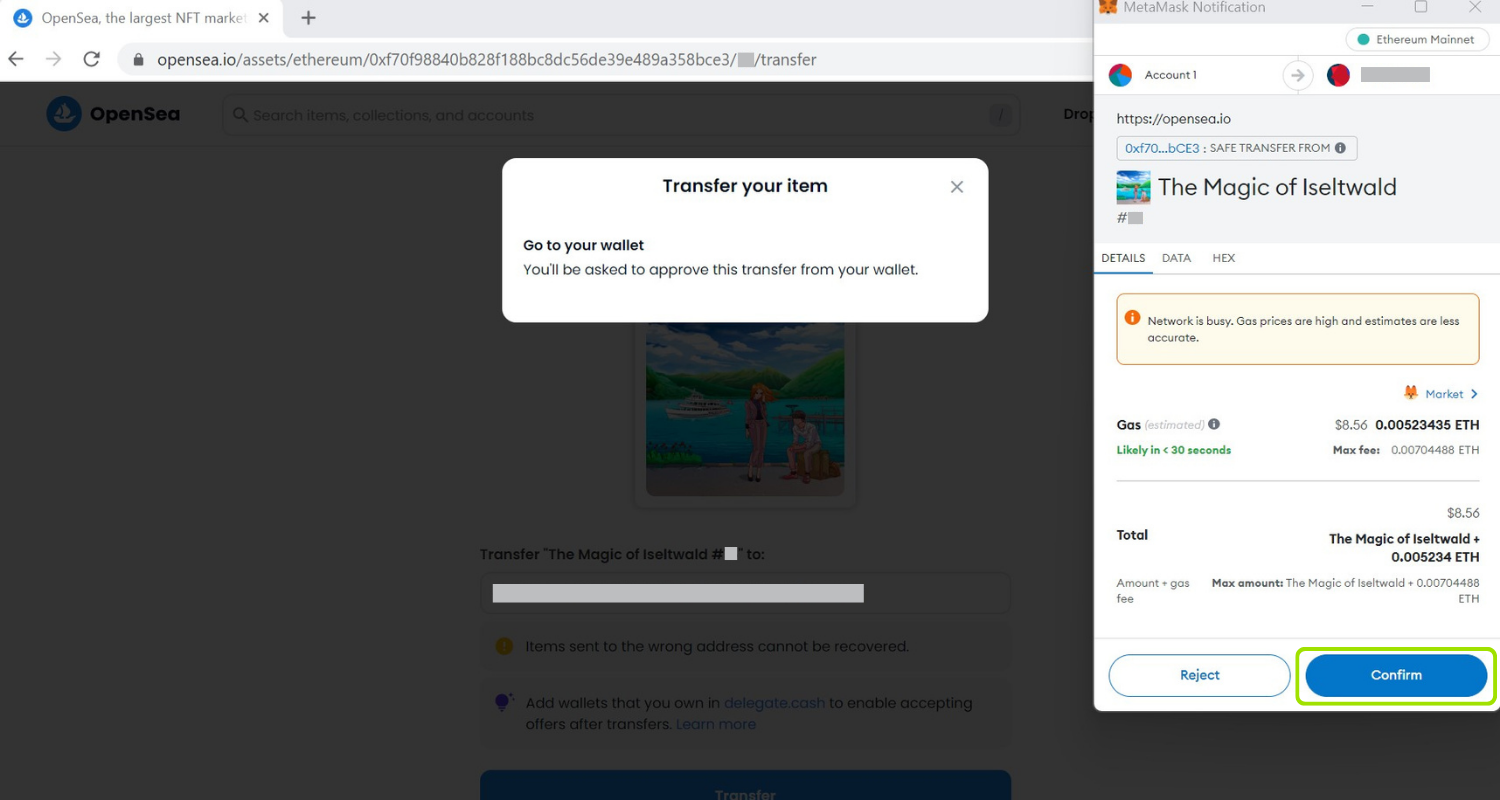Maximize the MetaMask Notification window
Viewport: 1500px width, 800px height.
(x=1421, y=7)
